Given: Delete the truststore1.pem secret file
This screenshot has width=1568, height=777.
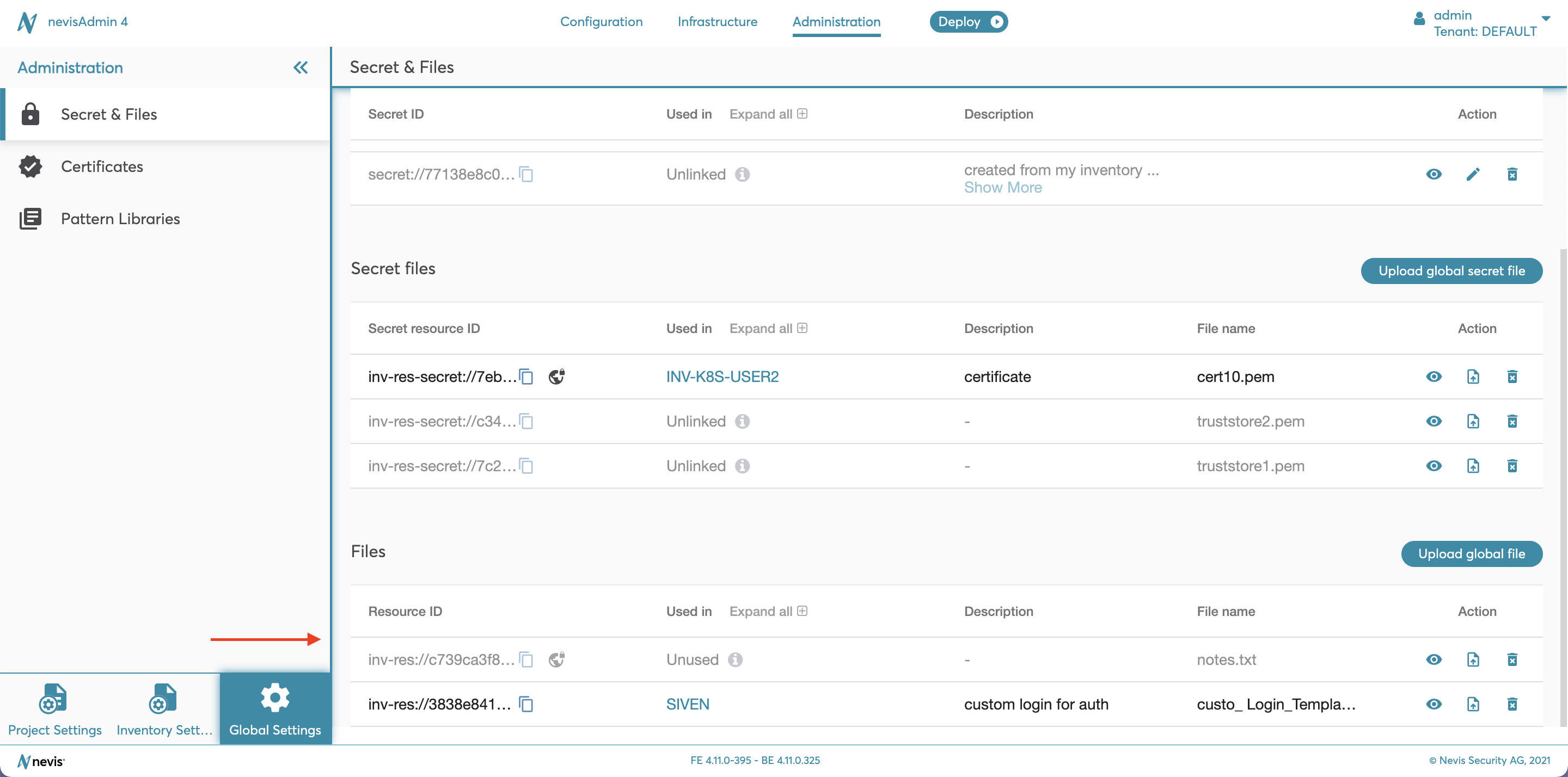Looking at the screenshot, I should [1512, 465].
